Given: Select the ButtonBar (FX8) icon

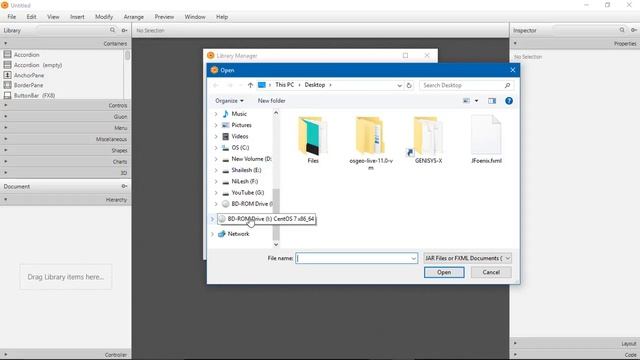Looking at the screenshot, I should coord(7,95).
